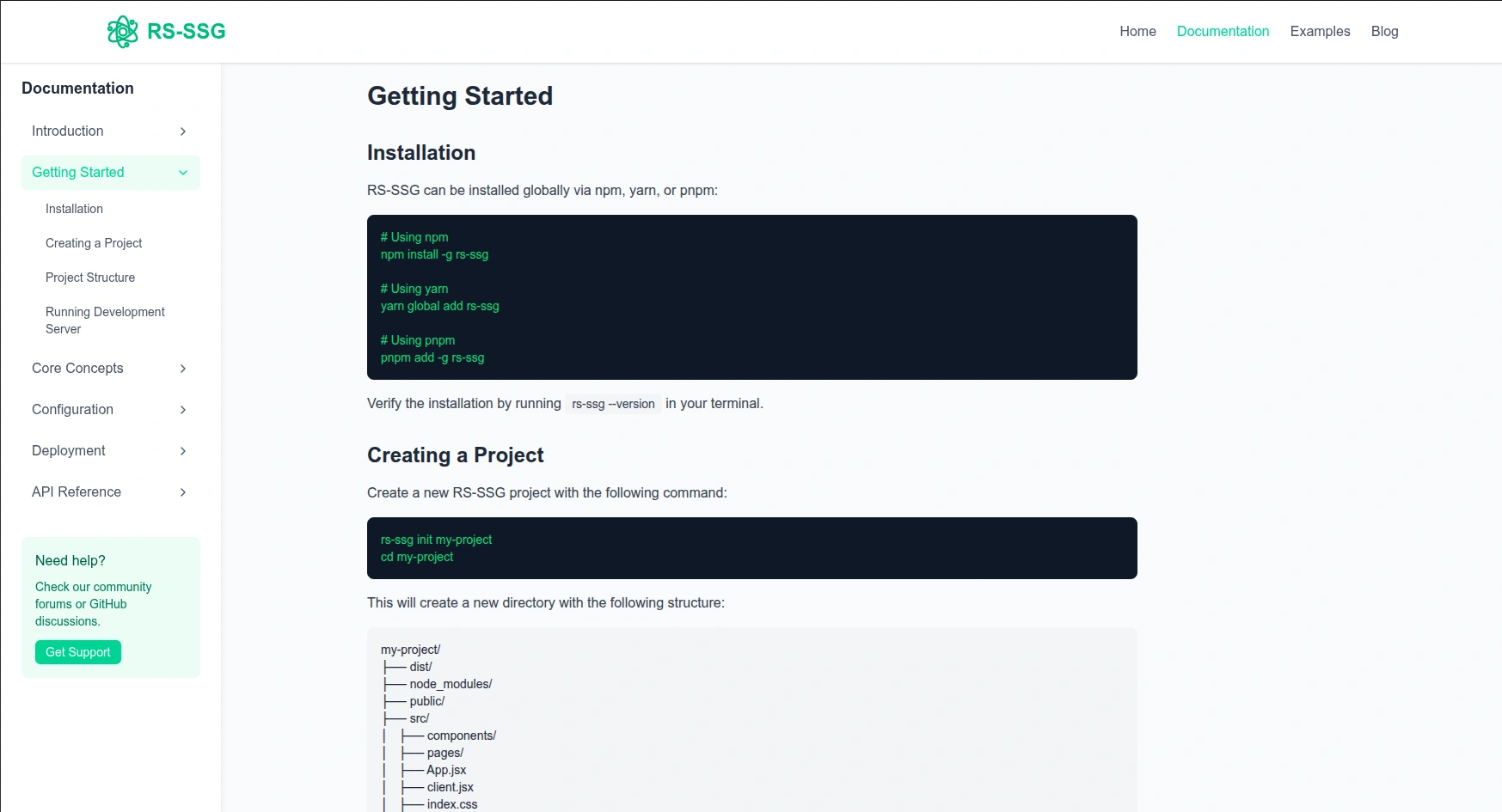Expand the Core Concepts chevron

[182, 369]
